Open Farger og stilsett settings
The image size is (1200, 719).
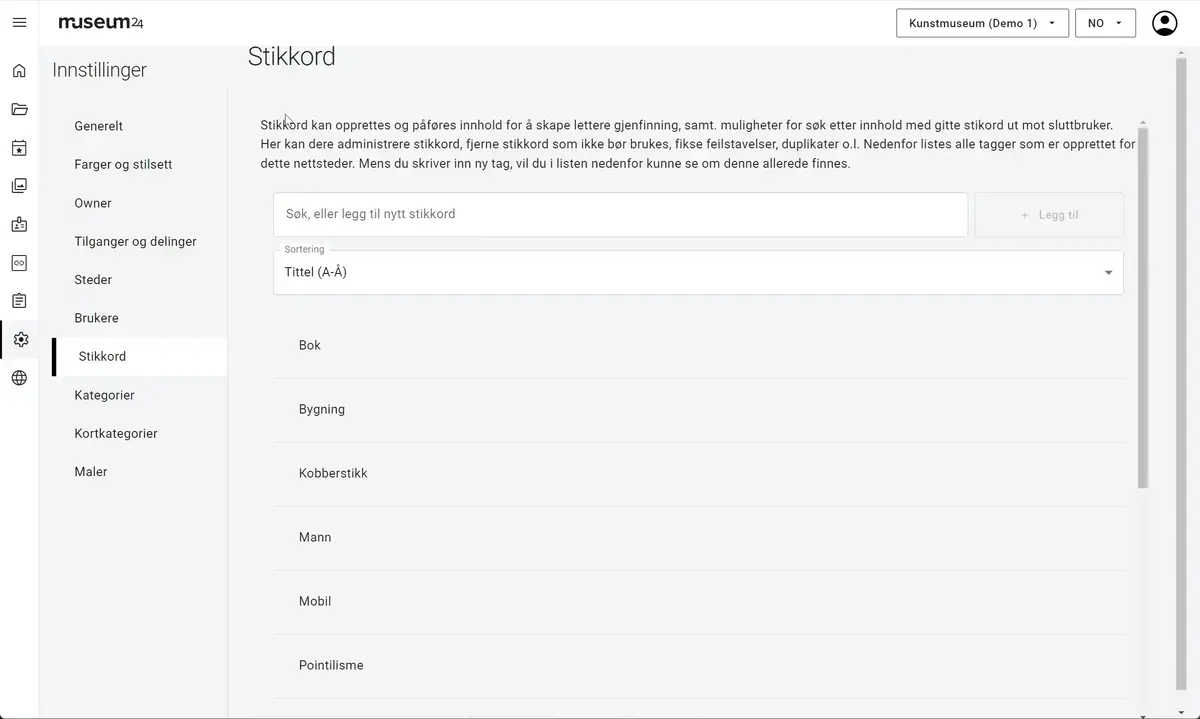(123, 164)
